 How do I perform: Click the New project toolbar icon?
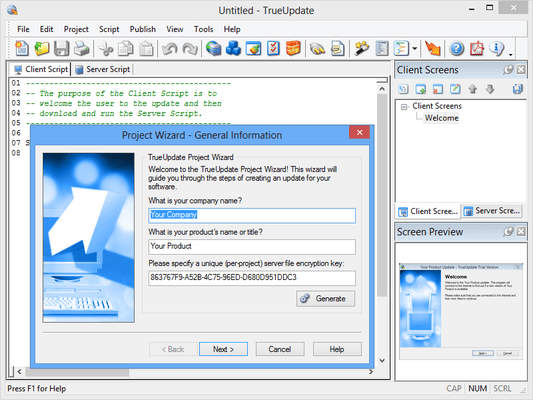point(22,48)
